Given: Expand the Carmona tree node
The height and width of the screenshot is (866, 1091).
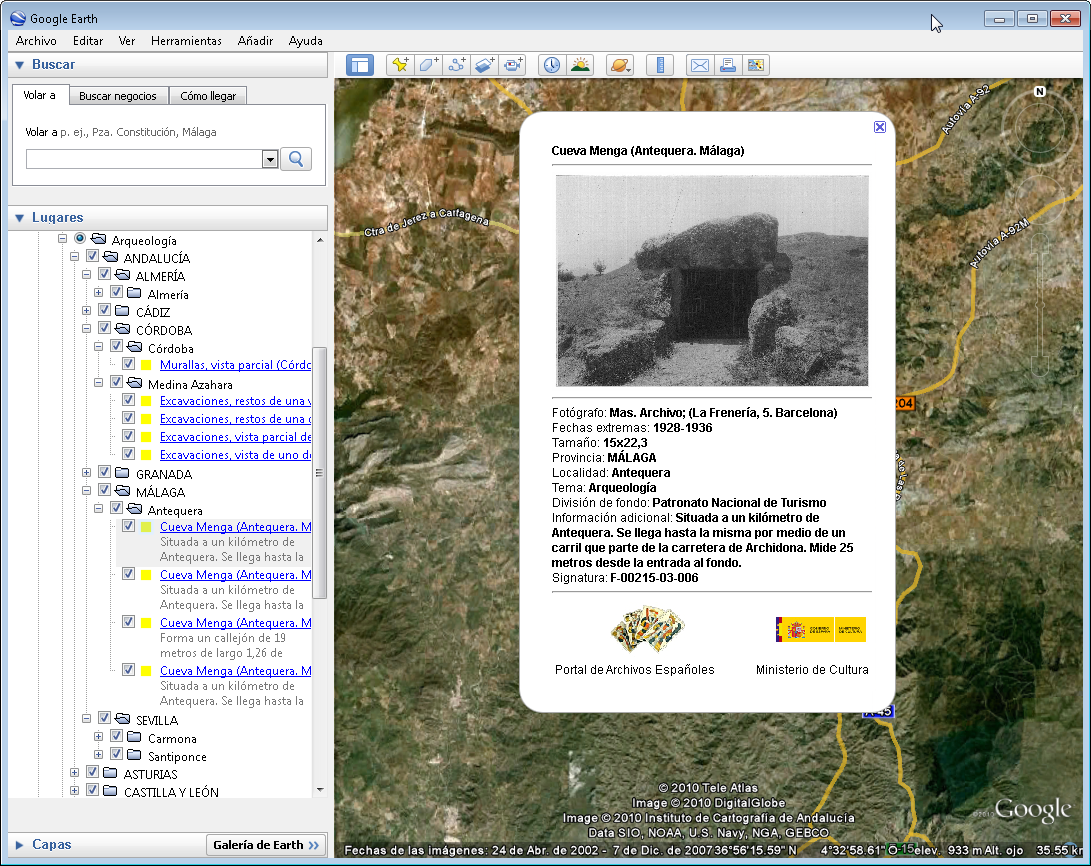Looking at the screenshot, I should tap(98, 737).
